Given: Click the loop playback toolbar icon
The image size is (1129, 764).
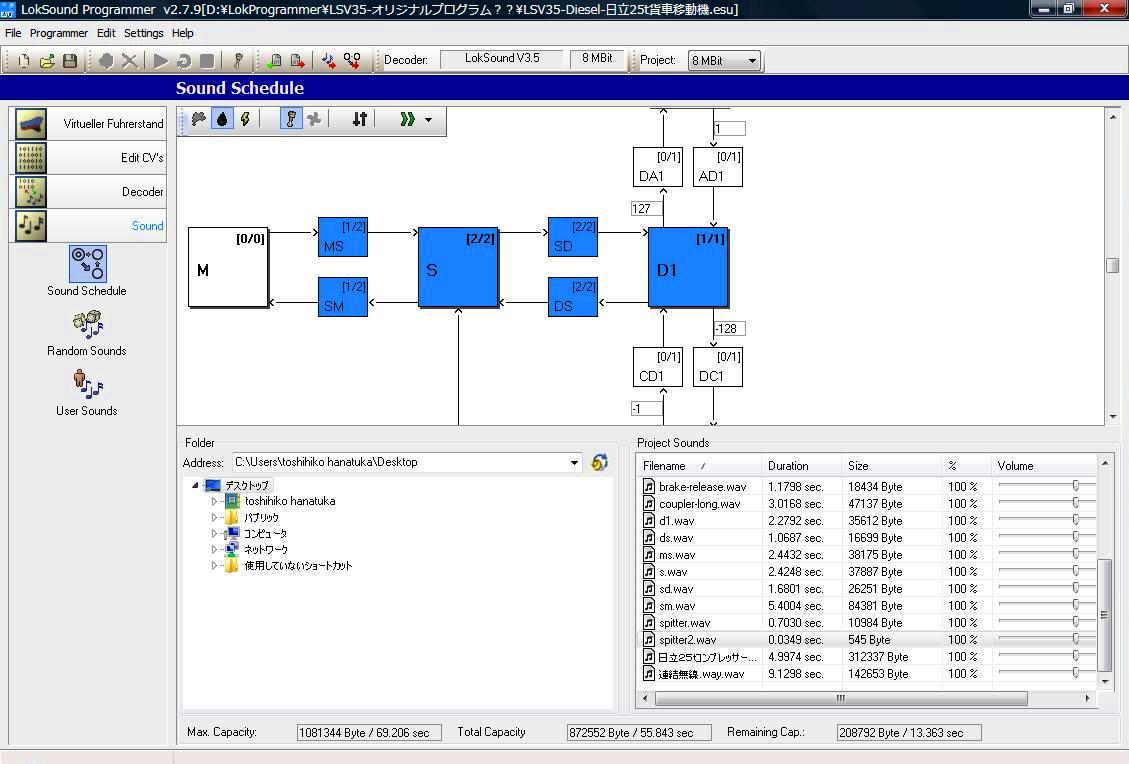Looking at the screenshot, I should coord(184,60).
